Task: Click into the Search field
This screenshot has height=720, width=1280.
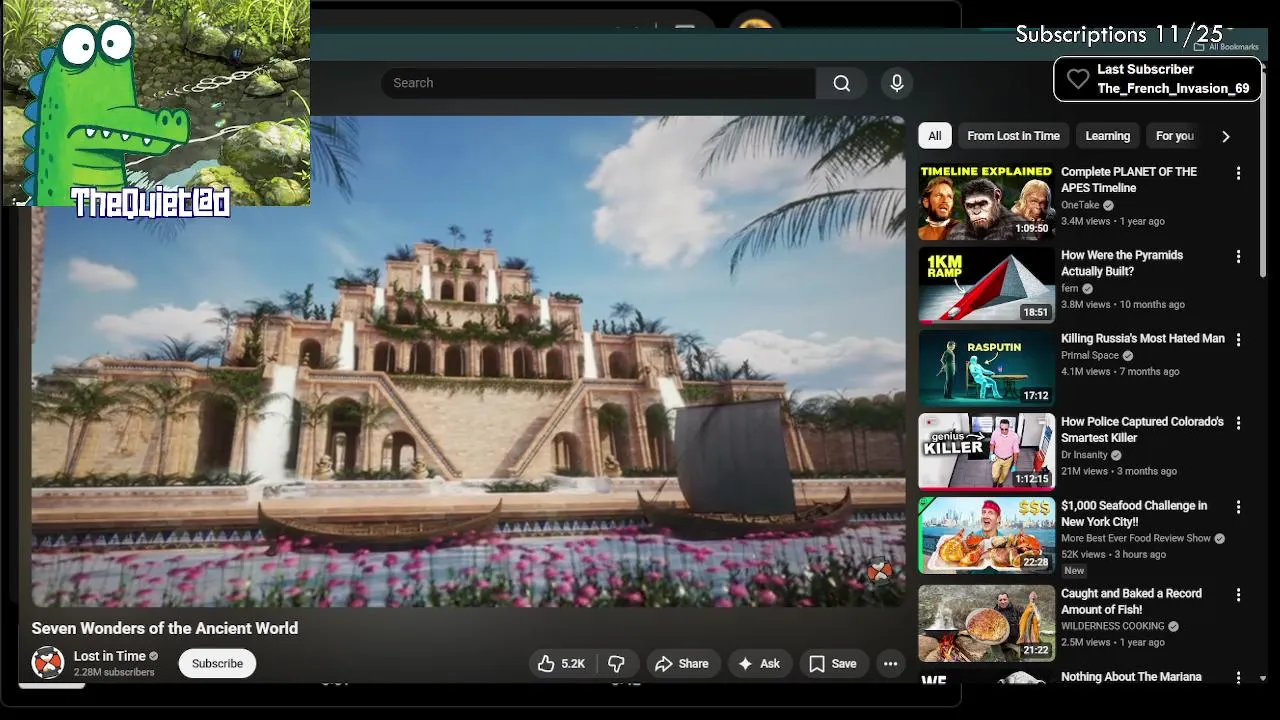Action: pos(598,83)
